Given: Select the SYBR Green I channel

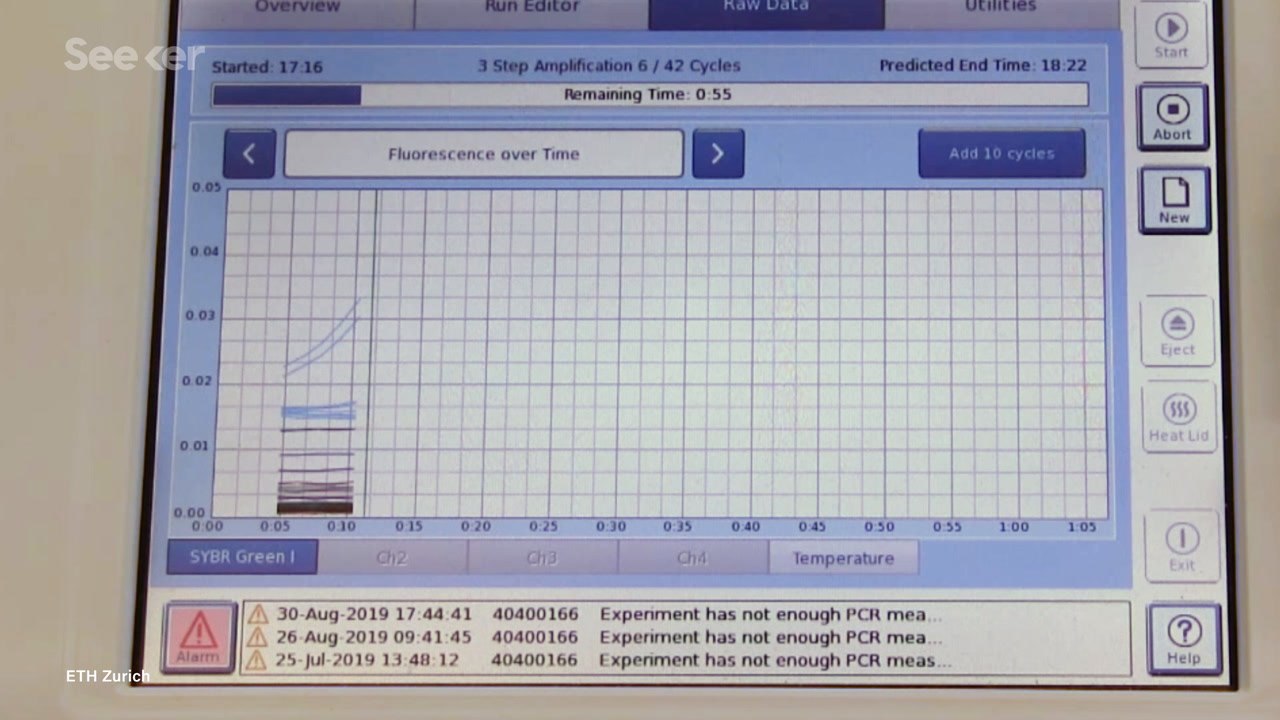Looking at the screenshot, I should (242, 557).
